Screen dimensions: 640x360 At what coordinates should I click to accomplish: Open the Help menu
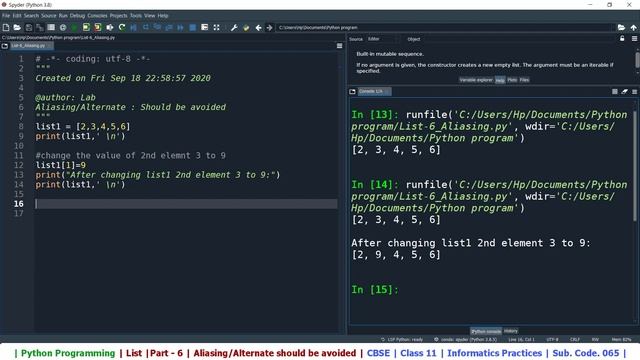pyautogui.click(x=163, y=16)
